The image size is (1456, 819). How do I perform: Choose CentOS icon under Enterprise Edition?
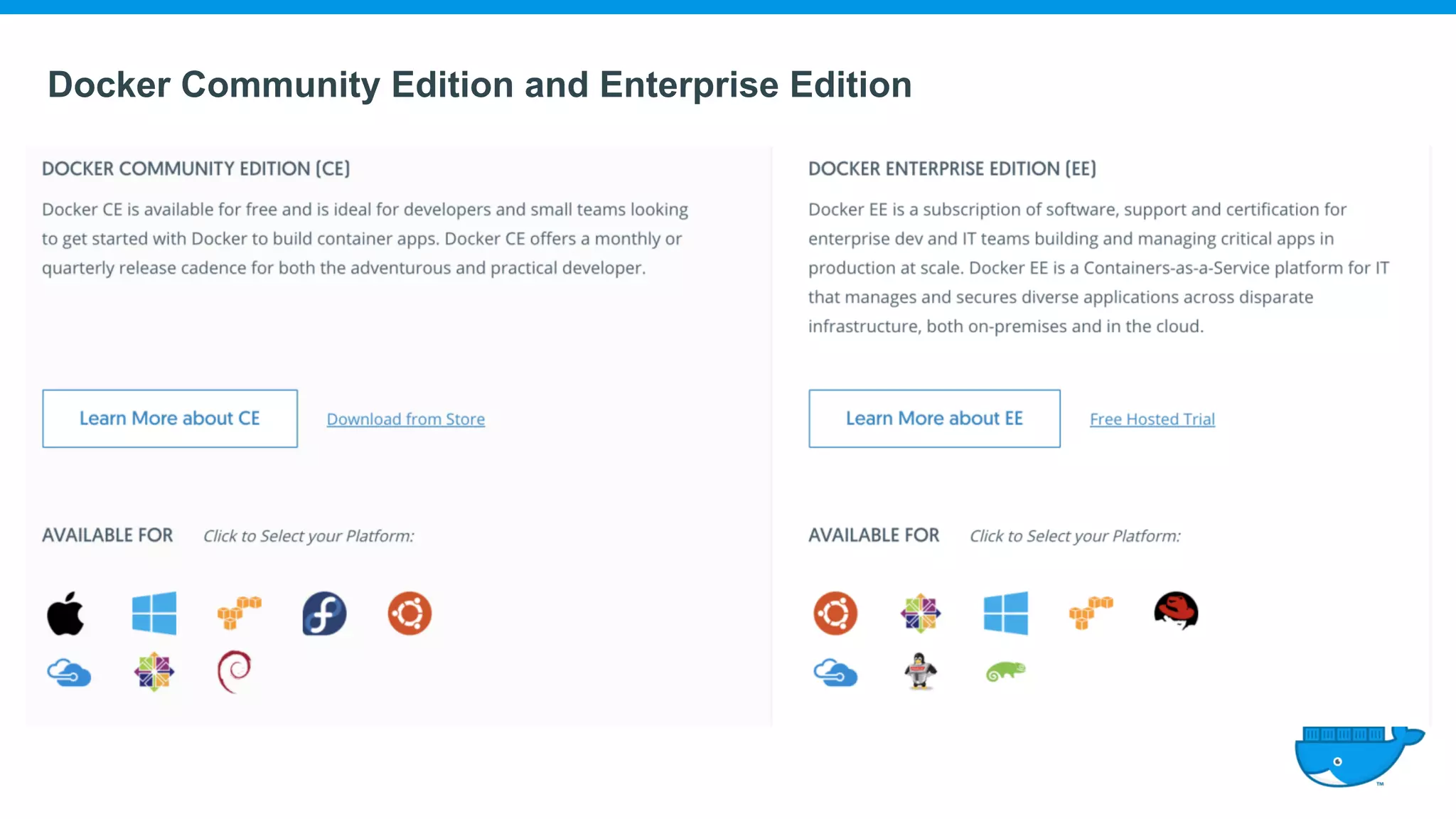point(921,613)
